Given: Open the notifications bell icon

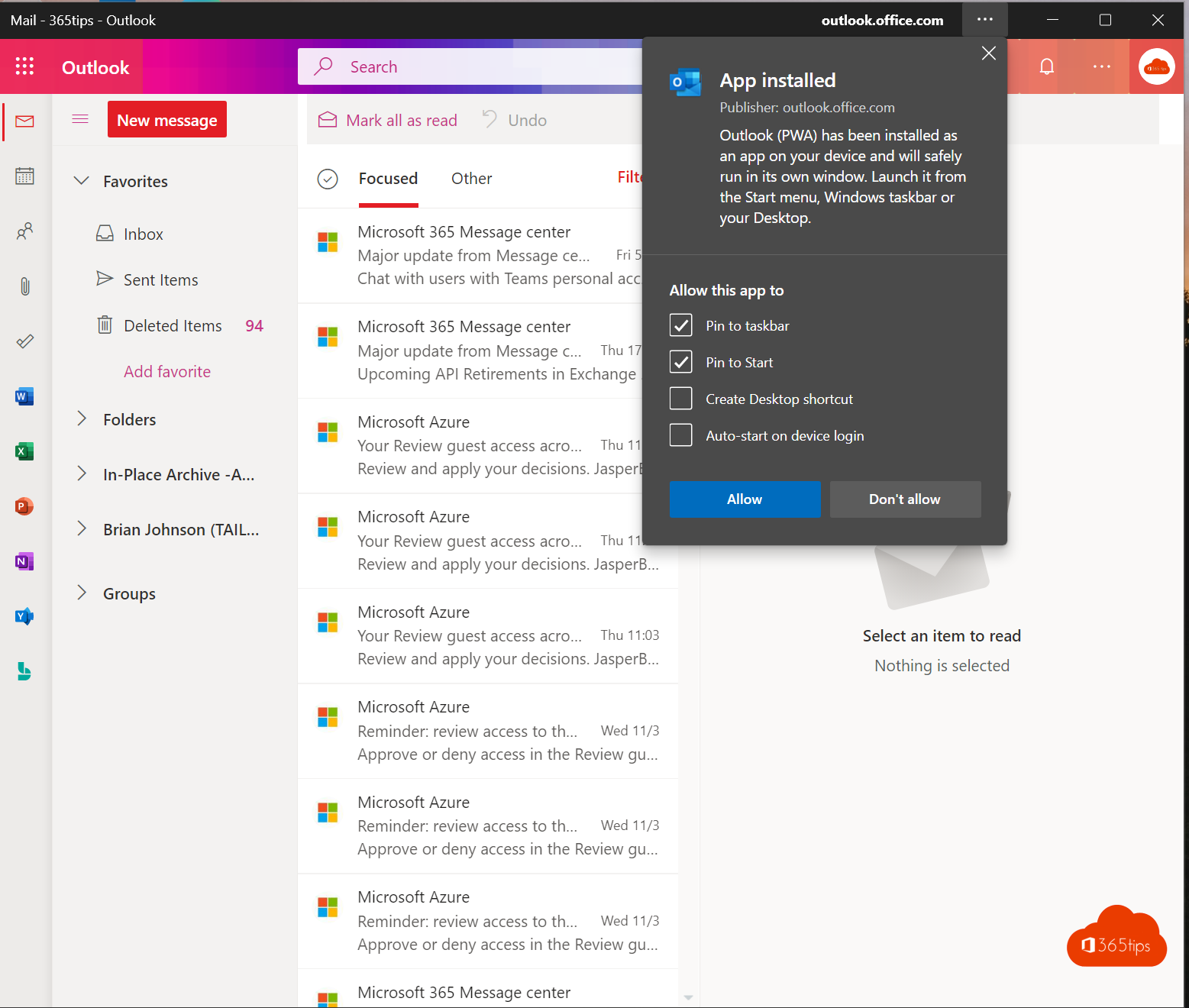Looking at the screenshot, I should pyautogui.click(x=1046, y=66).
